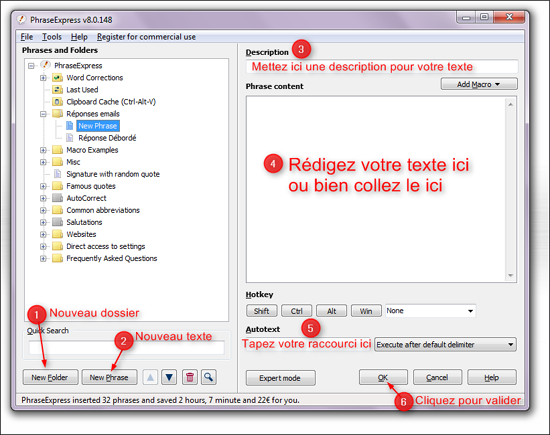Expand the Websites folder
Viewport: 550px width, 435px height.
[x=43, y=234]
